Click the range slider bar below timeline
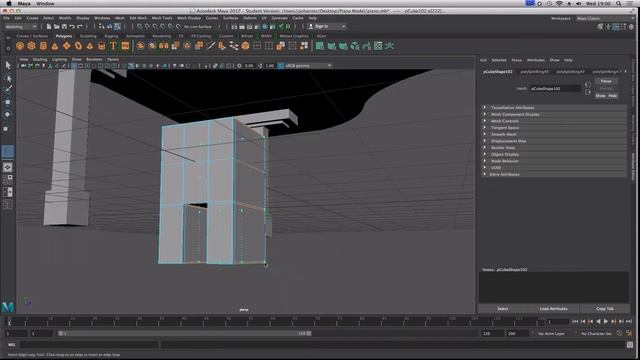 pos(184,333)
